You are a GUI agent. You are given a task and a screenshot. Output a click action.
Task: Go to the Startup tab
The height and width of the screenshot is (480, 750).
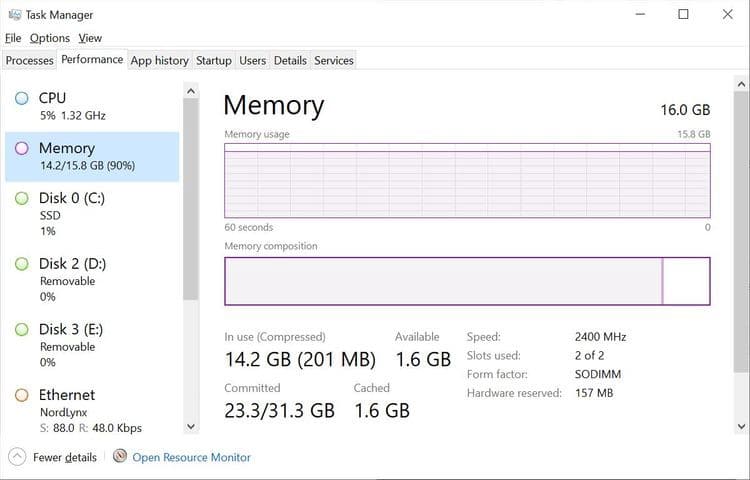(x=213, y=61)
